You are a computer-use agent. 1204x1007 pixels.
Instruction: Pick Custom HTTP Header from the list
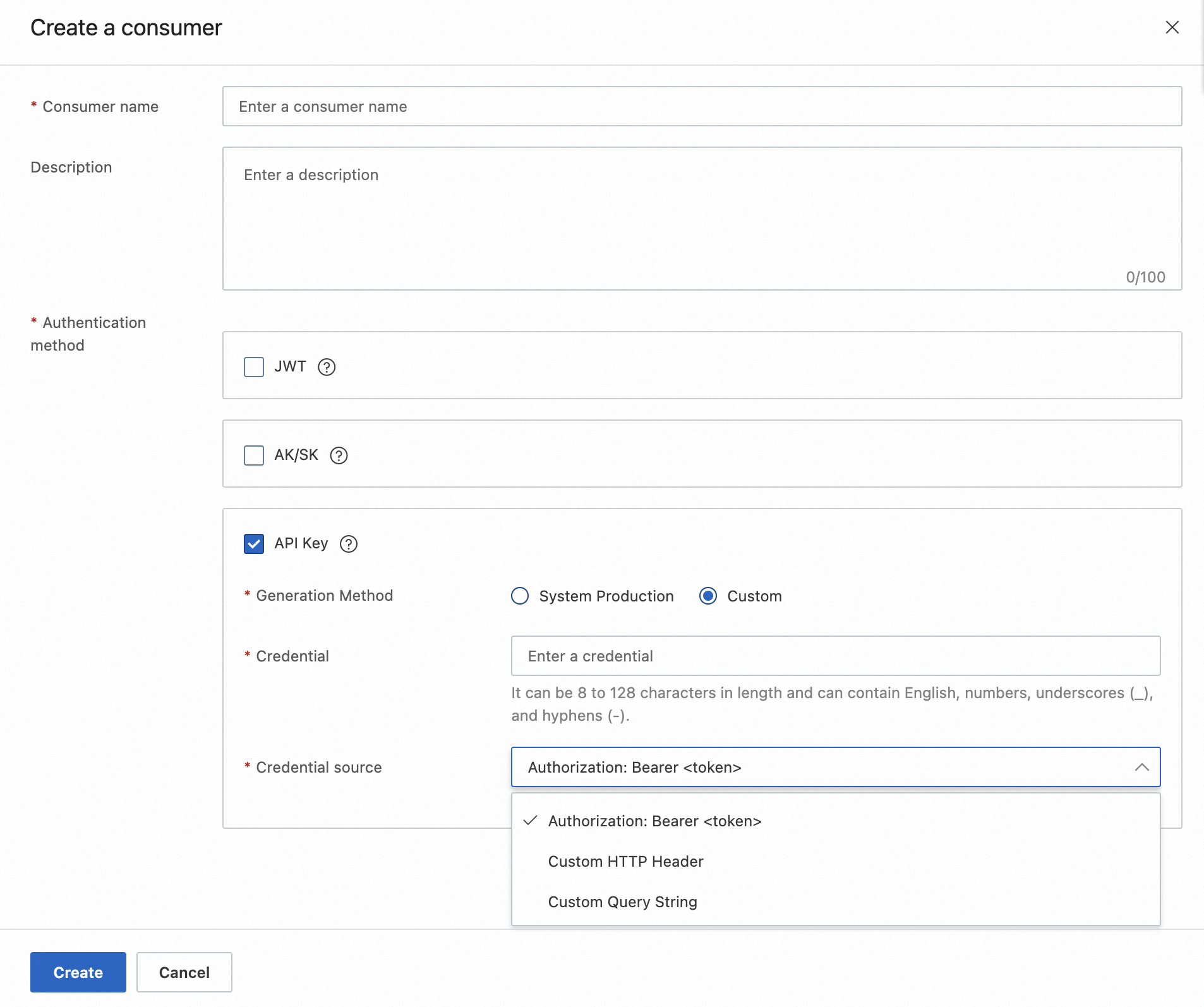click(x=625, y=862)
